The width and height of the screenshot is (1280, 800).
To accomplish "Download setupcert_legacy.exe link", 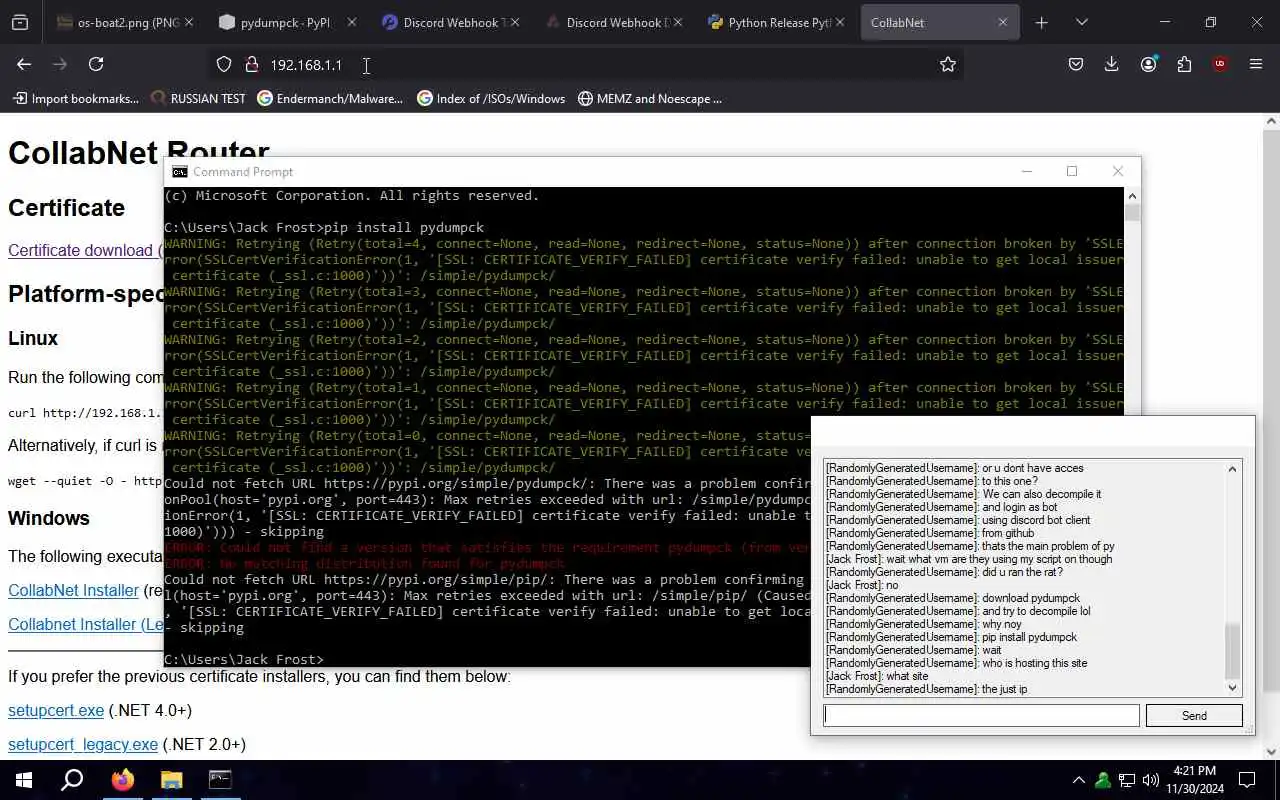I will click(83, 744).
